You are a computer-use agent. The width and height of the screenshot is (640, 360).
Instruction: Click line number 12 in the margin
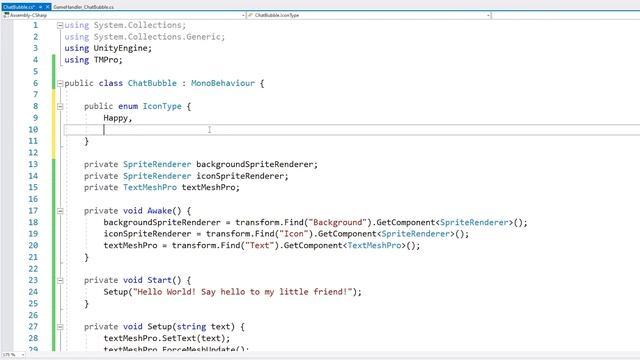coord(33,153)
